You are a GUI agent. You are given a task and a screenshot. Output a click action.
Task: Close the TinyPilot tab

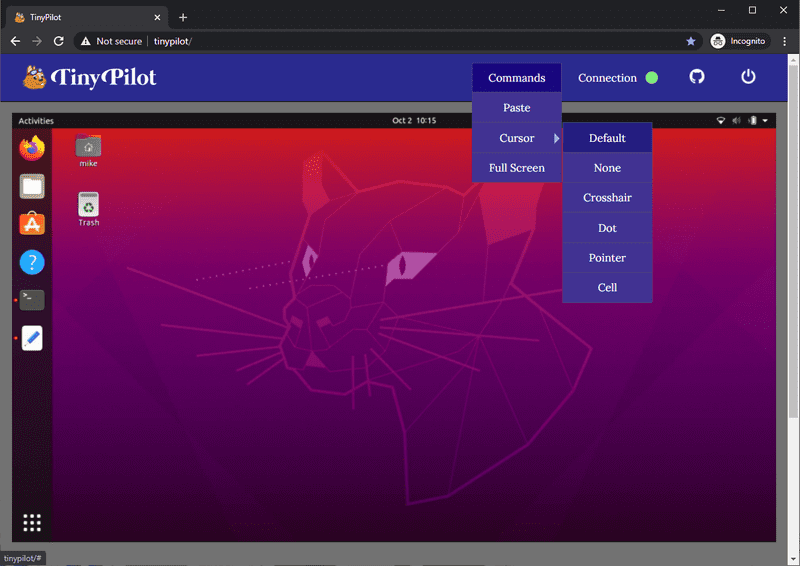coord(157,17)
